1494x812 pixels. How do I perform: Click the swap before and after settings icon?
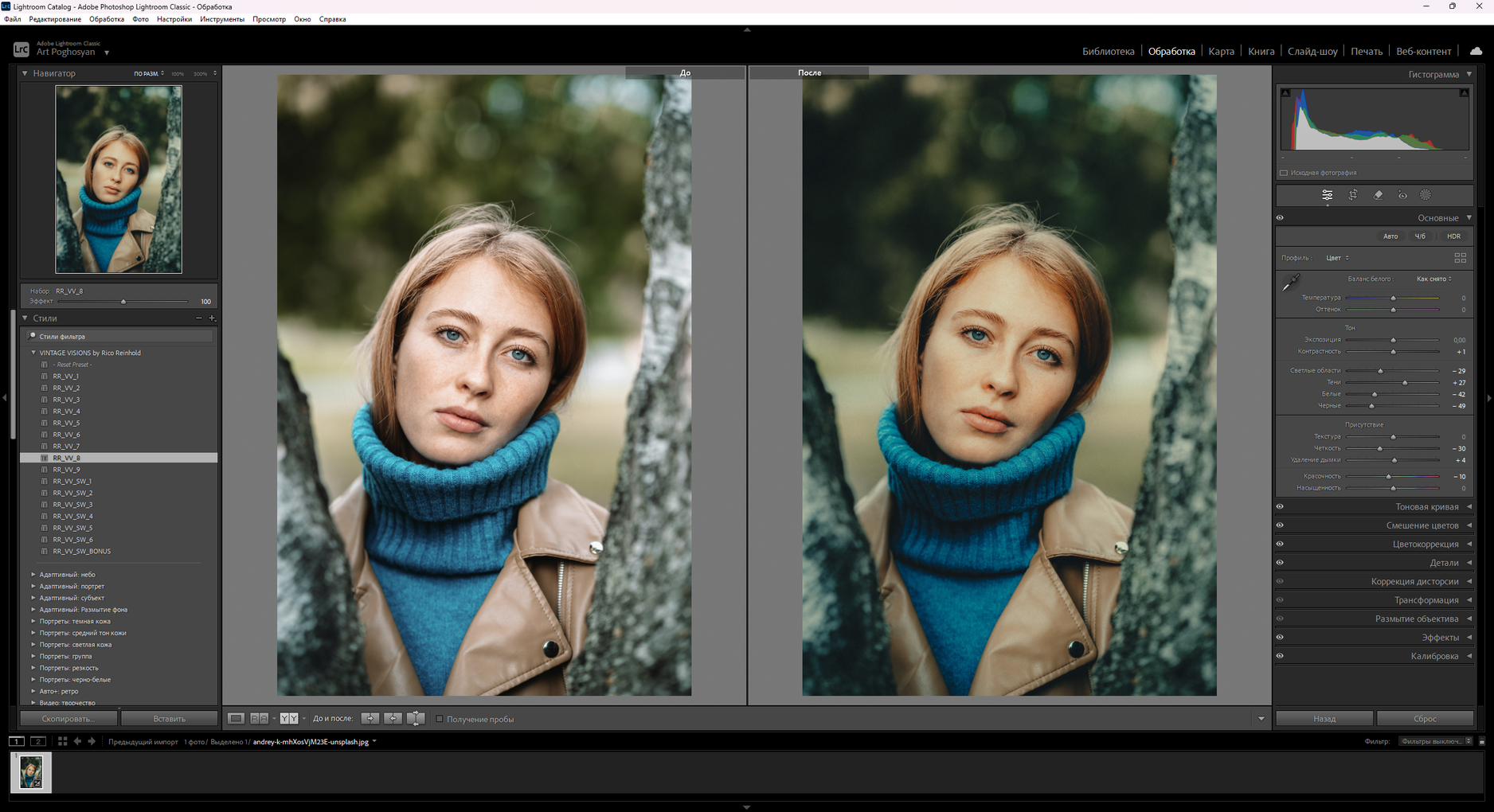[416, 719]
